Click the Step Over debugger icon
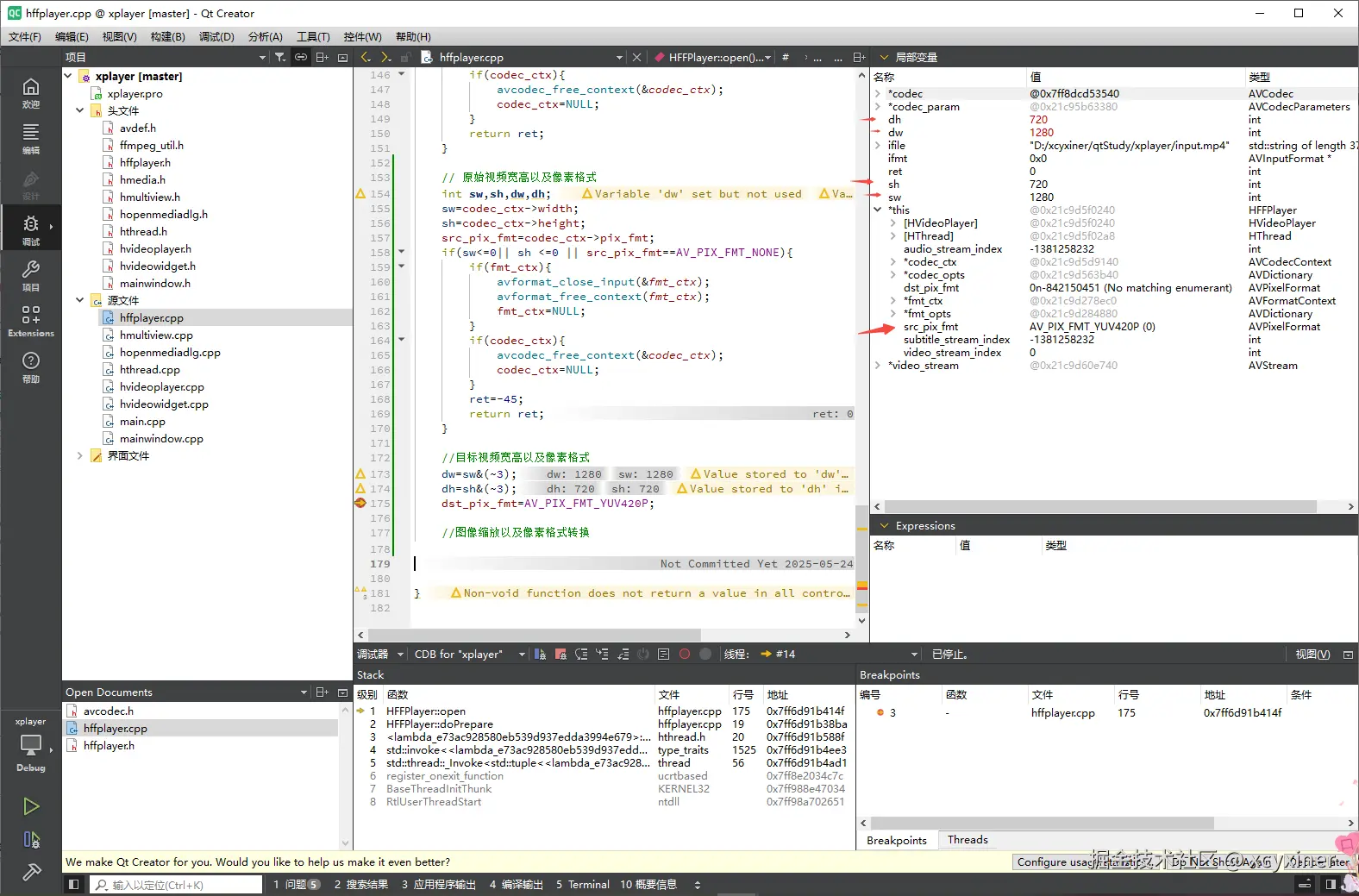 coord(581,655)
